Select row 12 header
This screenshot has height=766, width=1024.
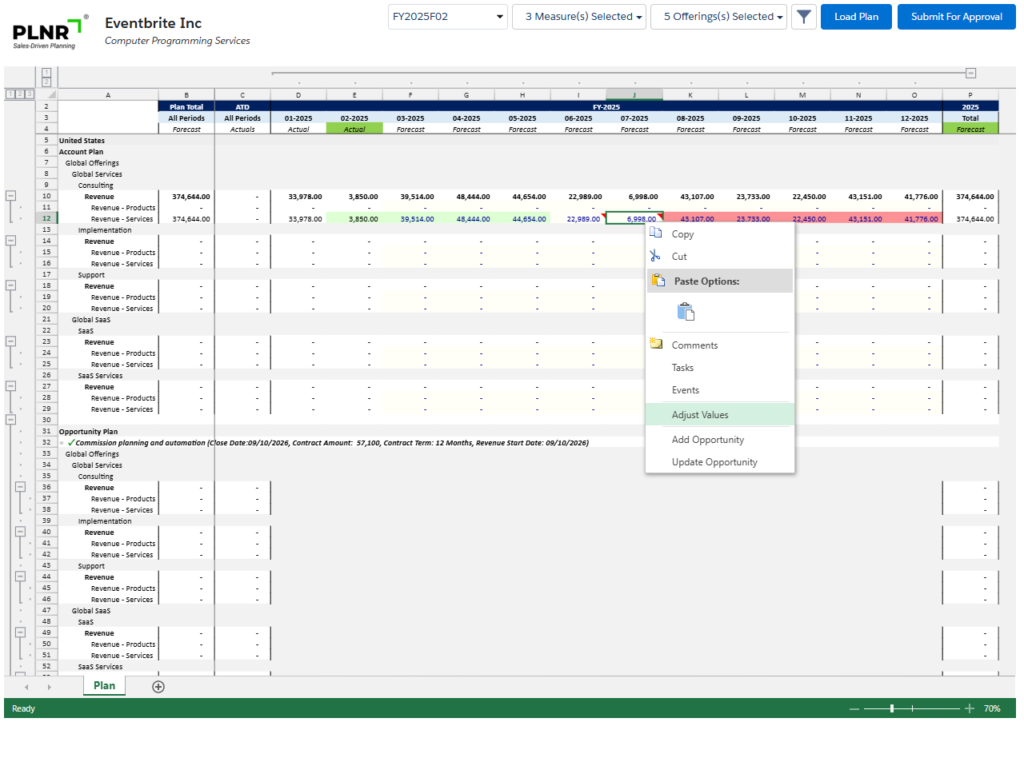[46, 219]
